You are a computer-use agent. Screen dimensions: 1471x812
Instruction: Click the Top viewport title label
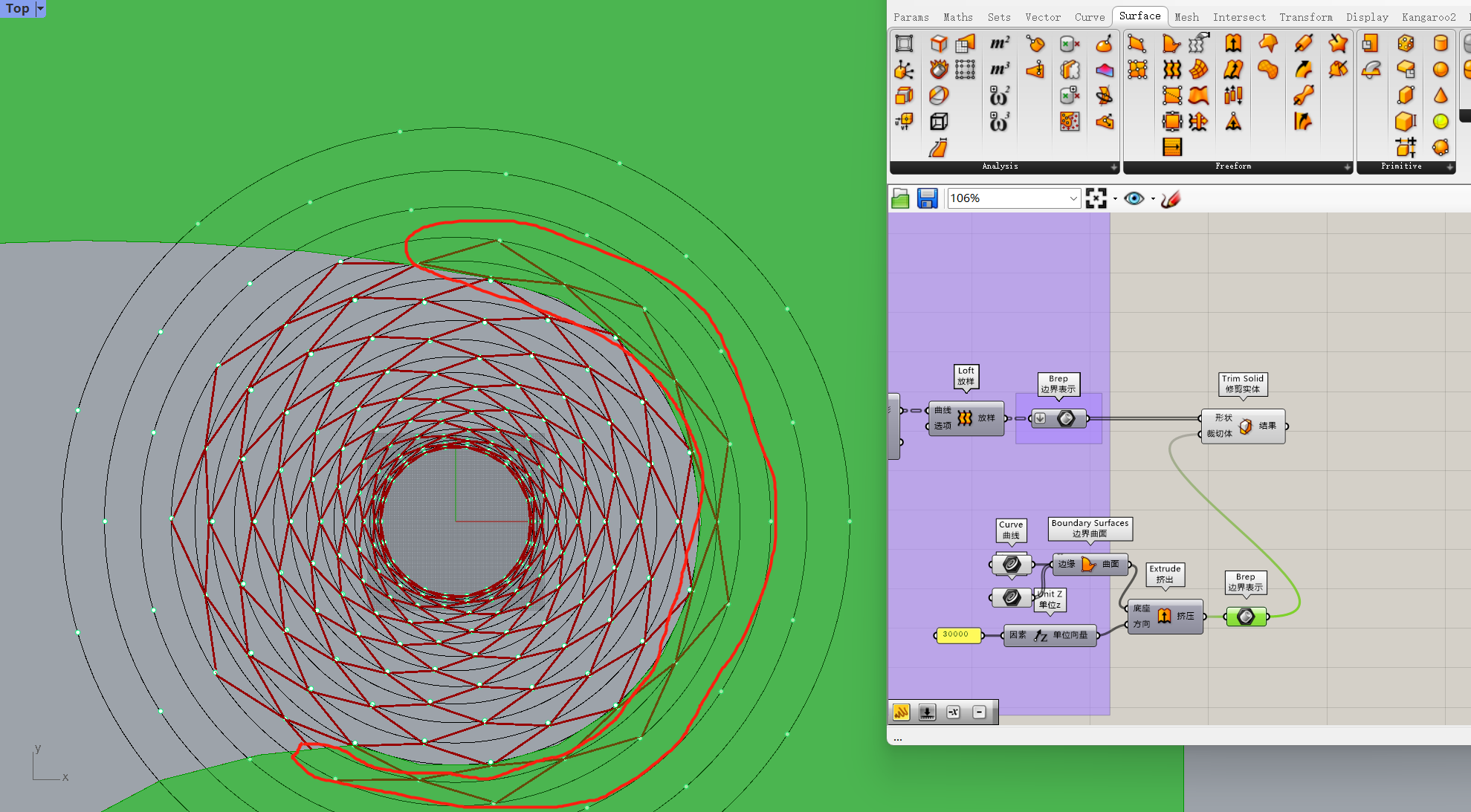click(18, 8)
